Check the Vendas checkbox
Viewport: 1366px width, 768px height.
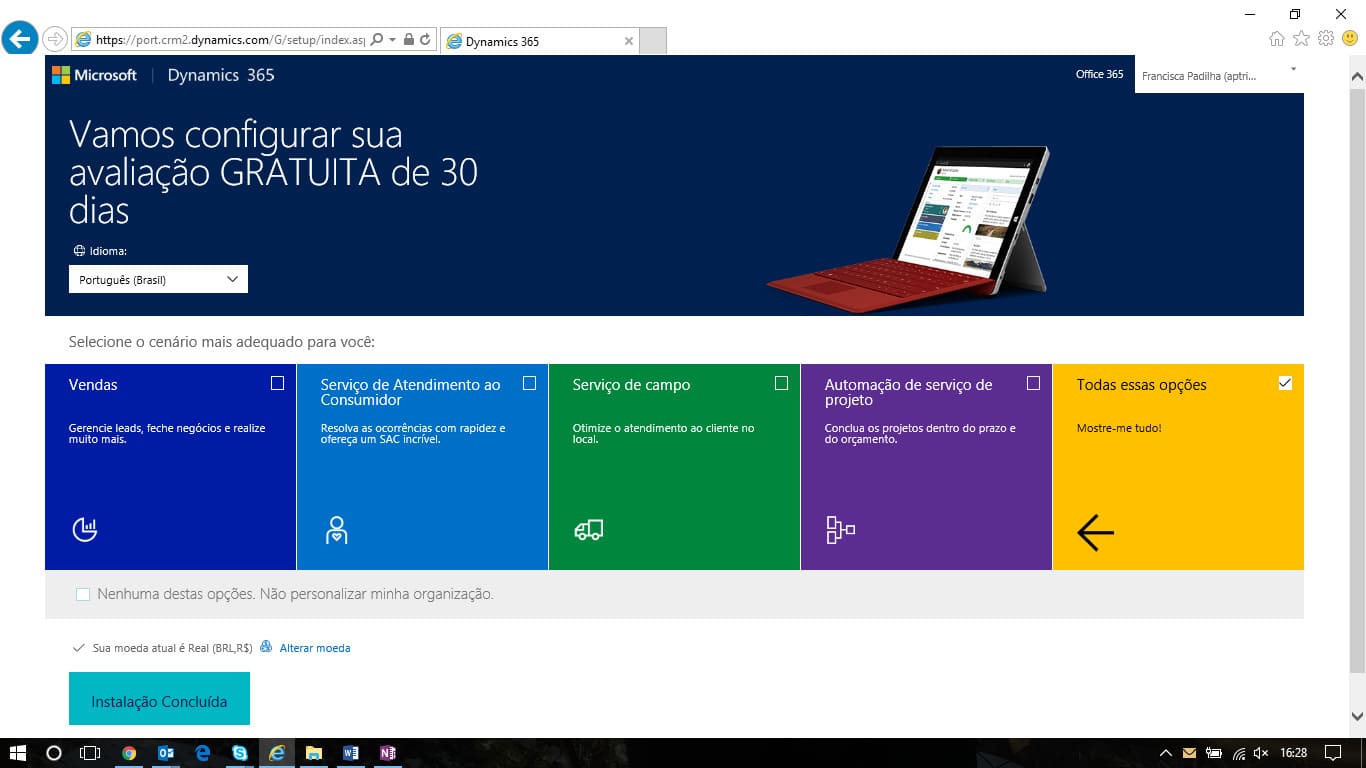tap(277, 383)
